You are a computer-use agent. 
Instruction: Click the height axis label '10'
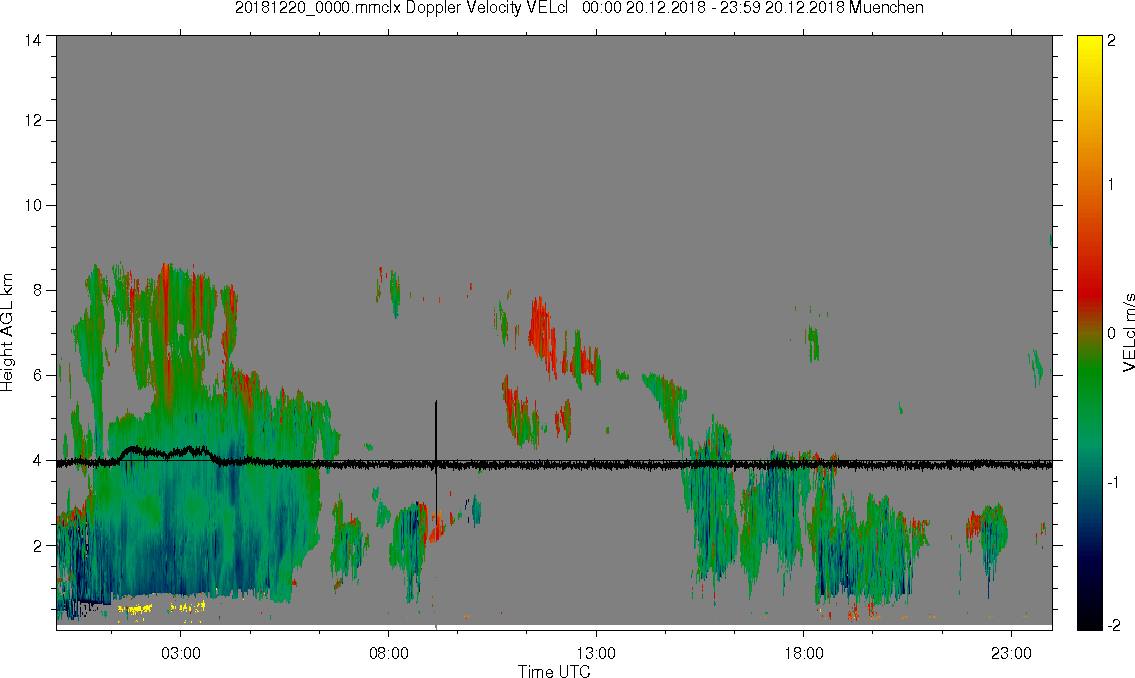pyautogui.click(x=33, y=205)
